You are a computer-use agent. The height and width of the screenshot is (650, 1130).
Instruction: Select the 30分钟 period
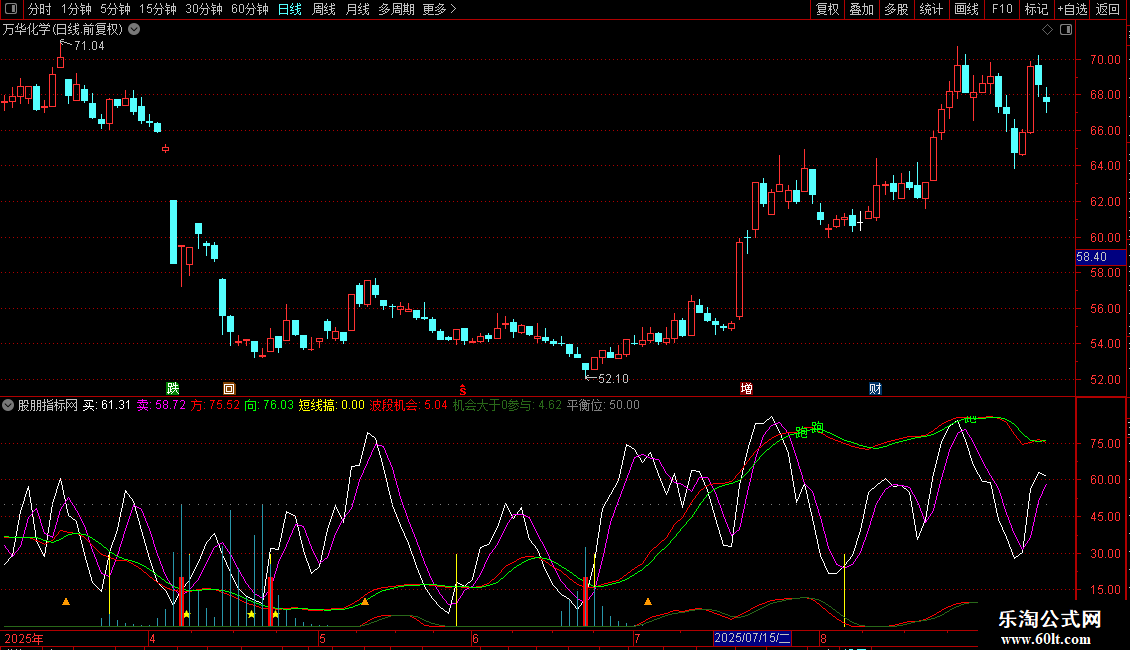(203, 9)
